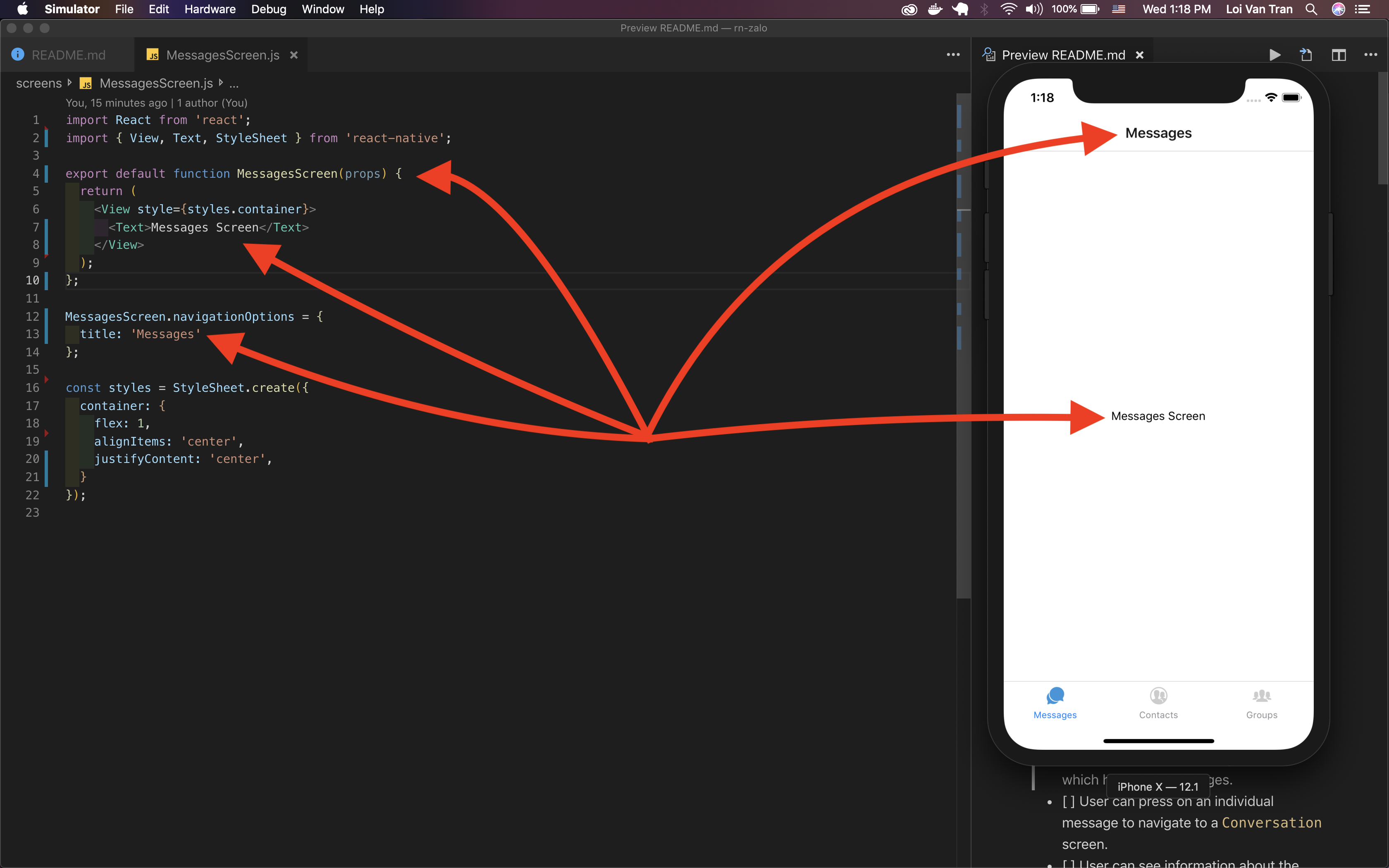Click the screens breadcrumb folder

[38, 83]
